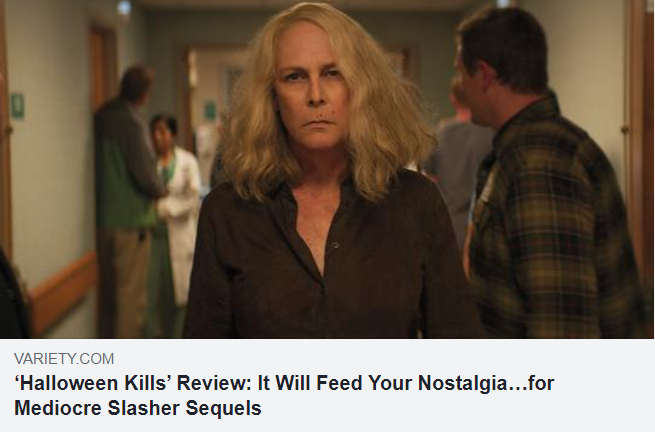
Task: Click the green exit sign on left wall
Action: [17, 105]
